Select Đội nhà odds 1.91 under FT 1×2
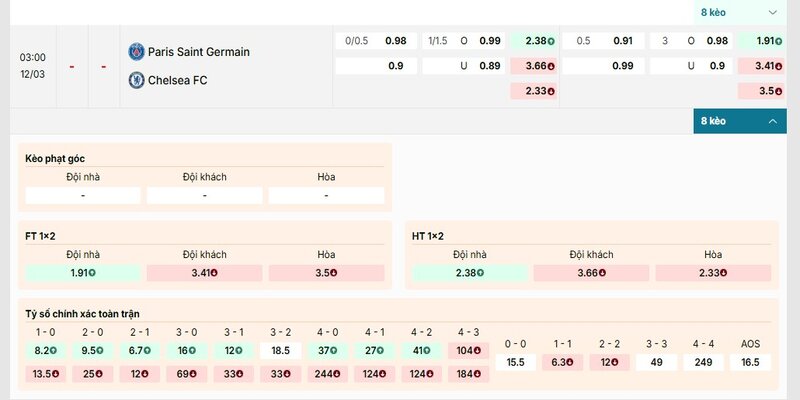800x400 pixels. point(83,273)
